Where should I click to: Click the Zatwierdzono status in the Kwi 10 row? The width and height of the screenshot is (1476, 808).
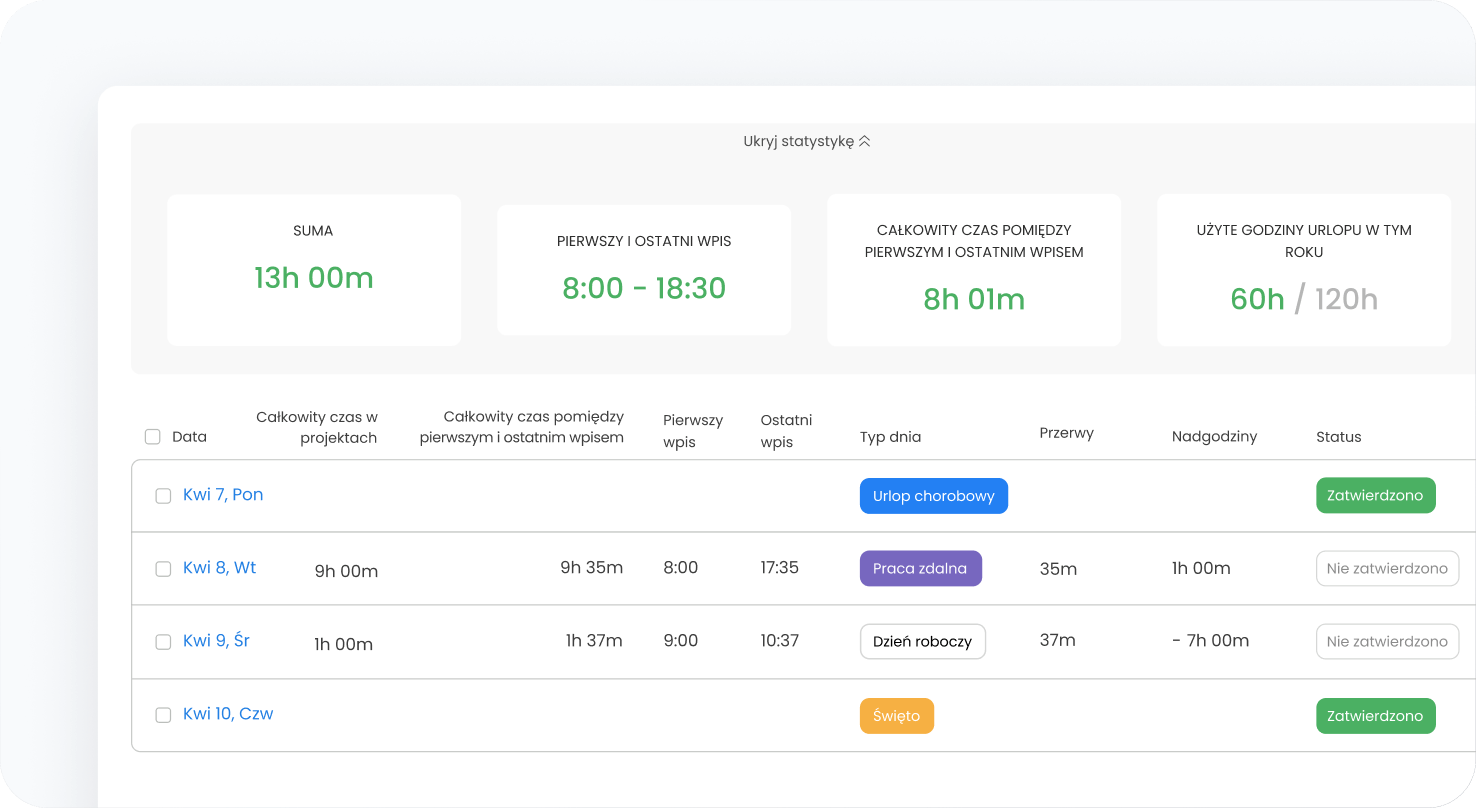pos(1375,716)
